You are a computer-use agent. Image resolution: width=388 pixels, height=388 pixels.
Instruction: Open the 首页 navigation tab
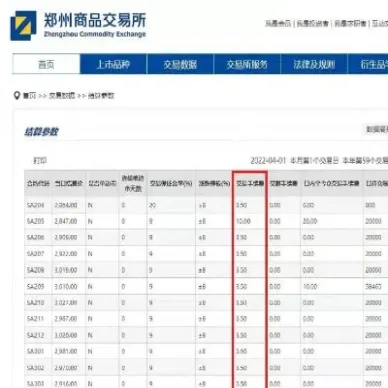tap(46, 64)
